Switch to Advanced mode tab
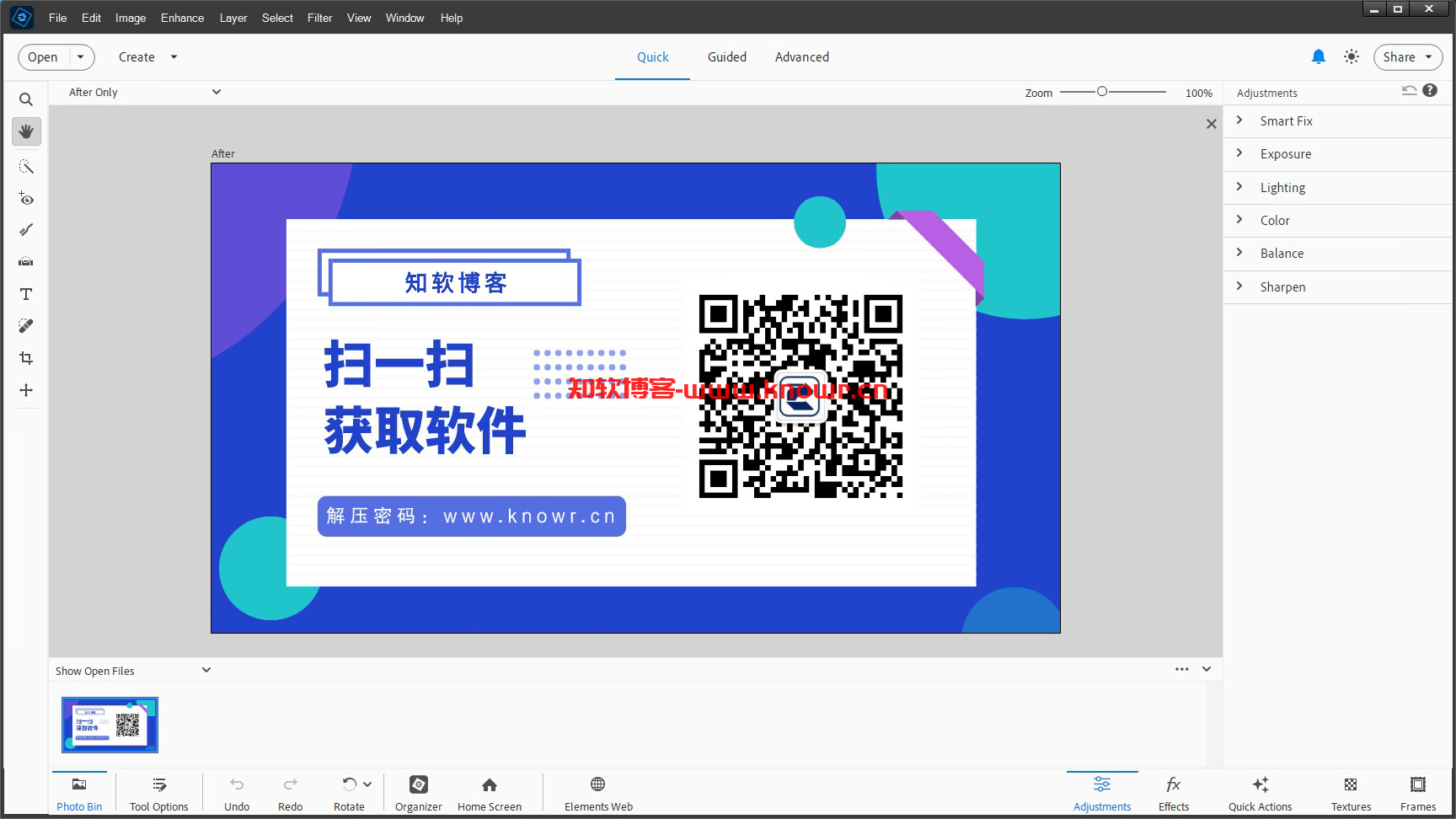The width and height of the screenshot is (1456, 819). [x=802, y=56]
